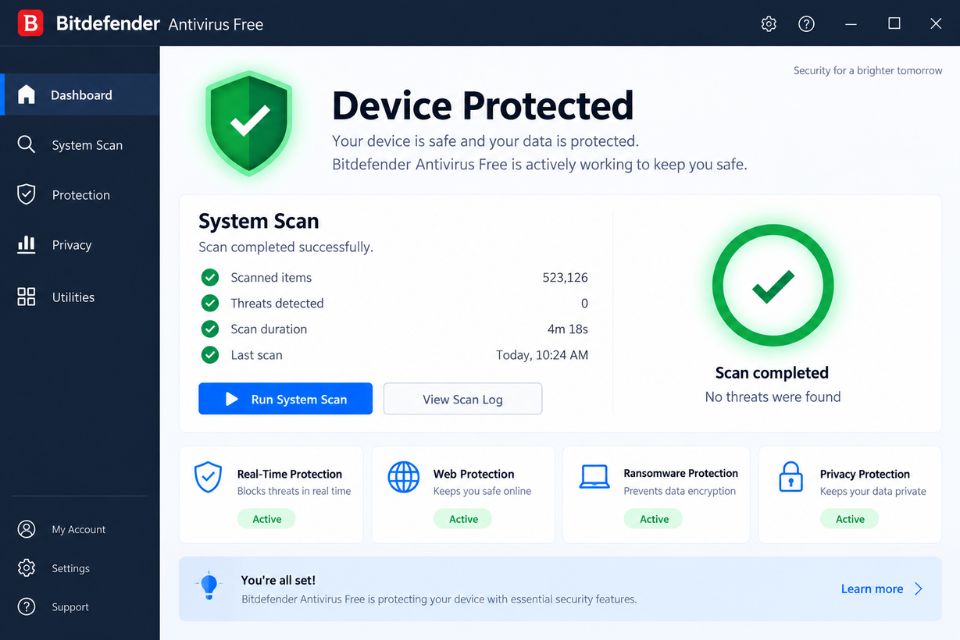
Task: Click 'Prevents data encryption' description
Action: pos(680,491)
